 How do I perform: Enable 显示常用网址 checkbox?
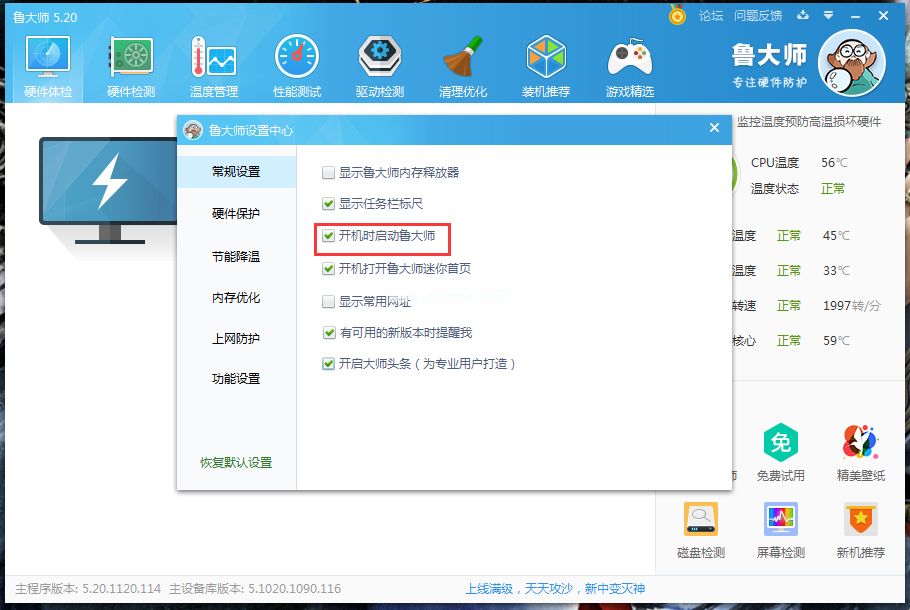tap(328, 300)
